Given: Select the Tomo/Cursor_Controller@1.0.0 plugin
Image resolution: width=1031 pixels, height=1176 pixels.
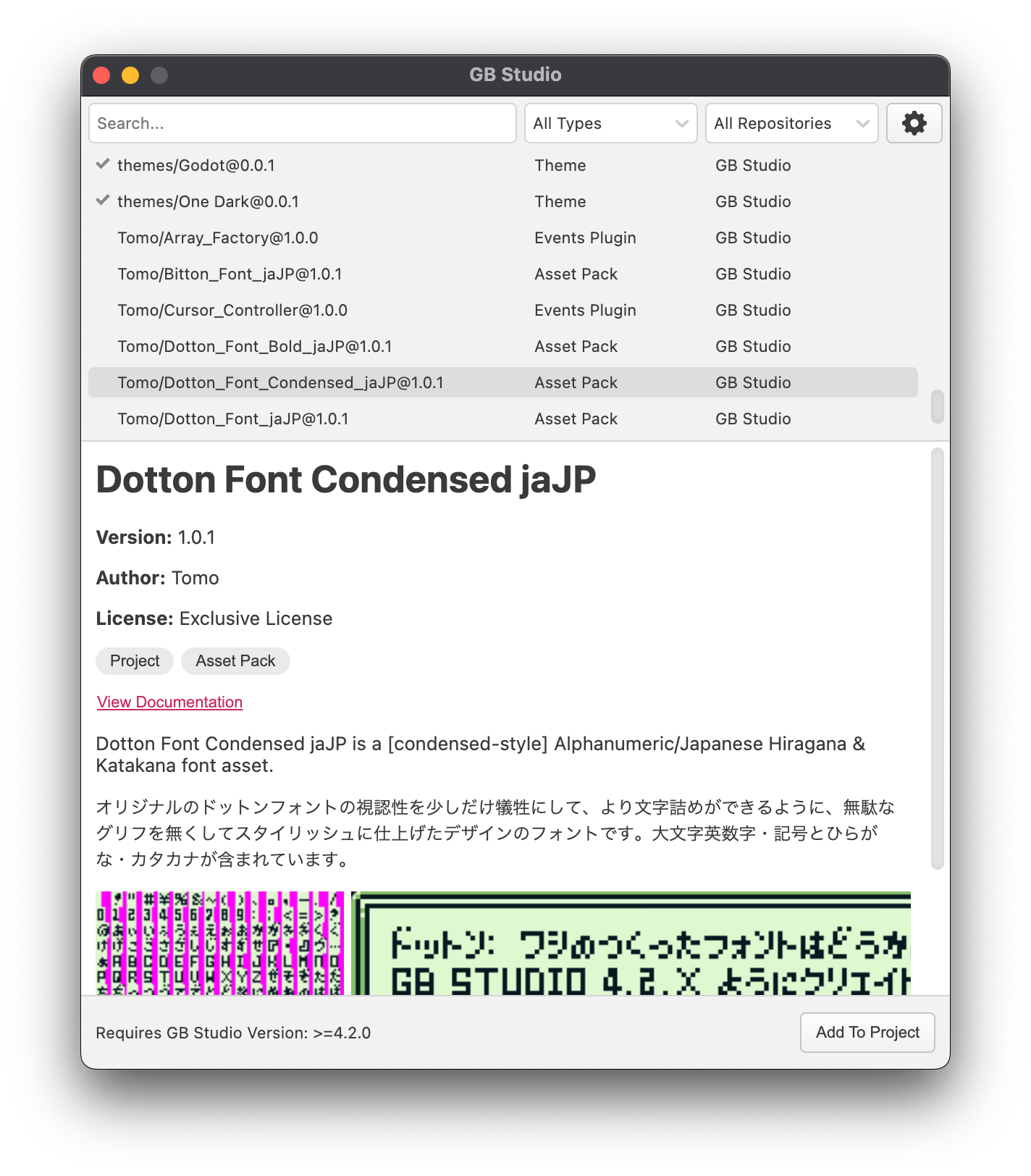Looking at the screenshot, I should click(x=503, y=310).
